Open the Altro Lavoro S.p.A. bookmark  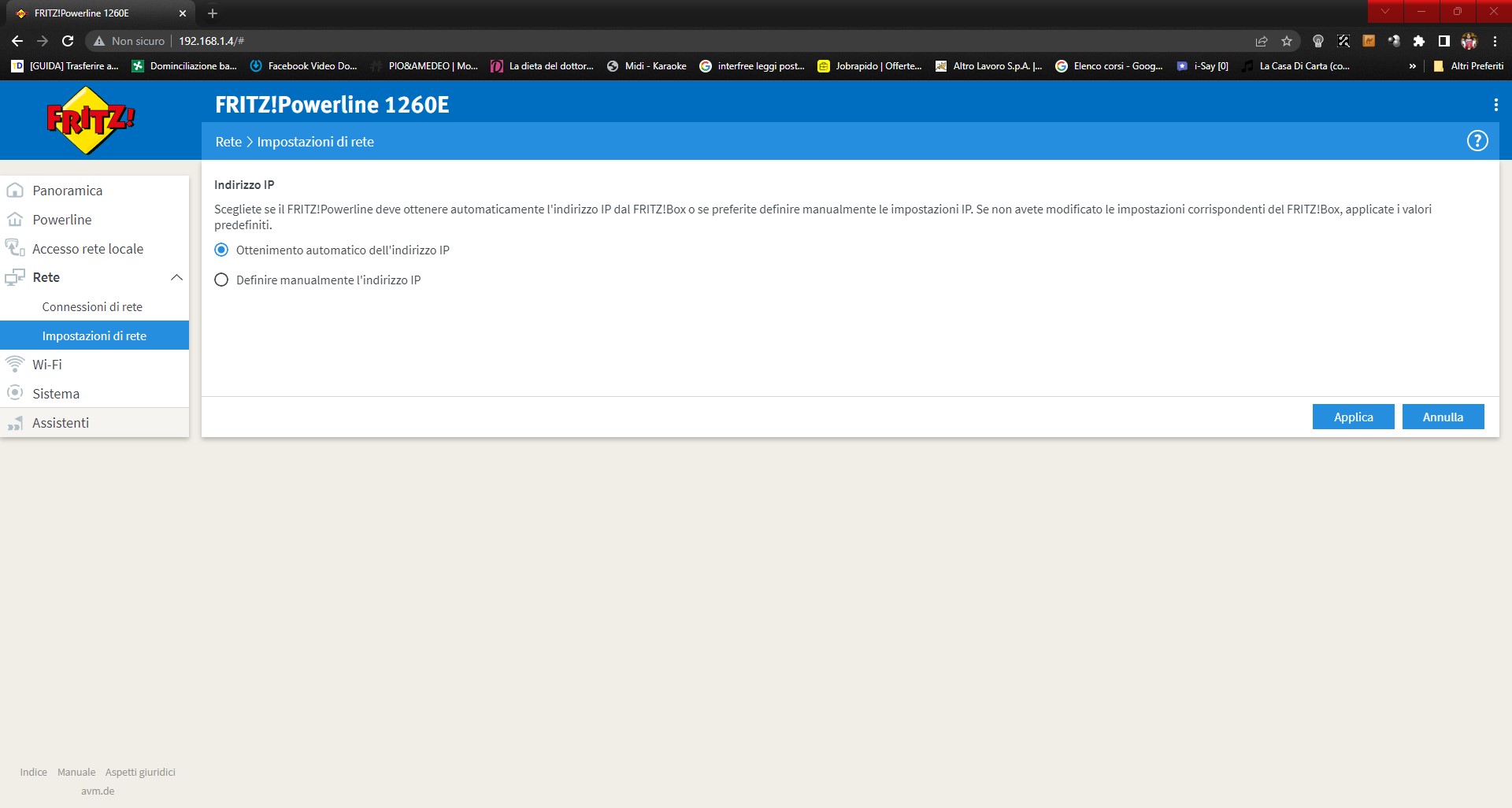pos(989,66)
